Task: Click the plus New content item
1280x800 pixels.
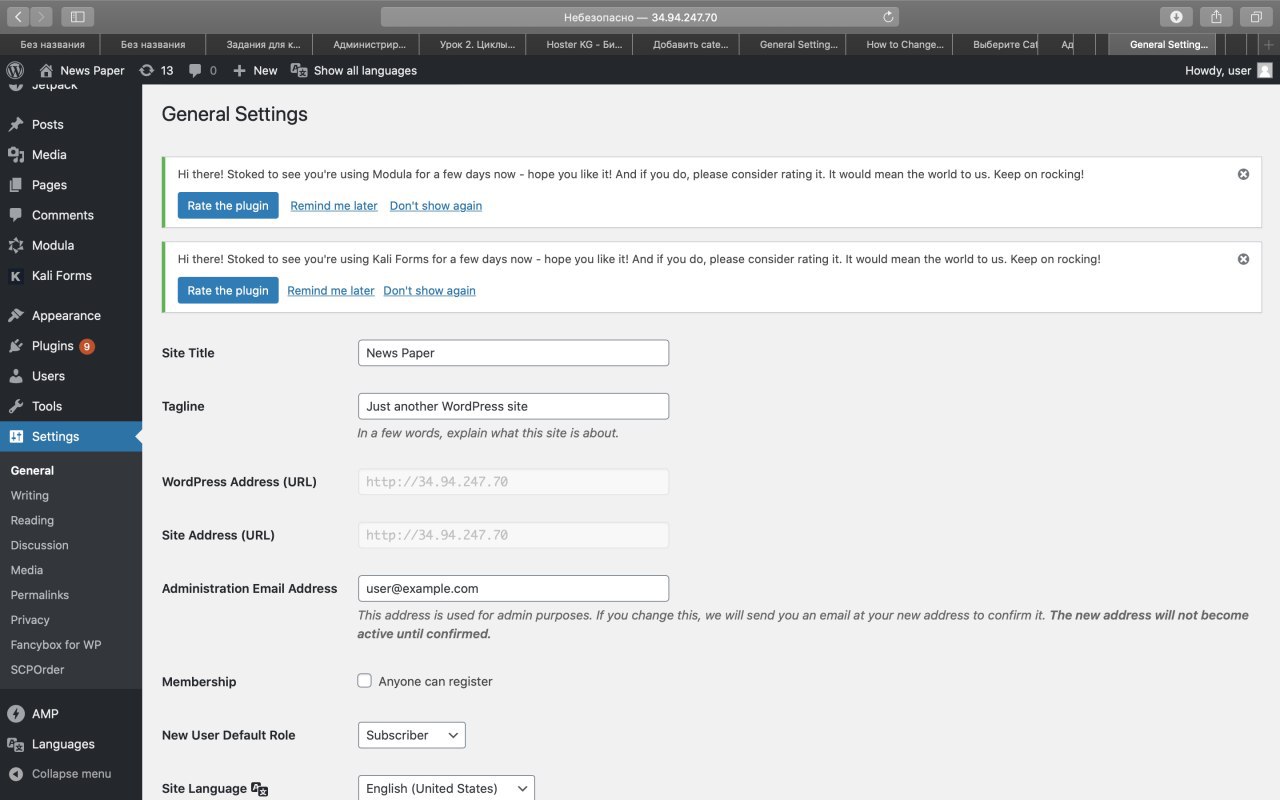Action: (255, 70)
